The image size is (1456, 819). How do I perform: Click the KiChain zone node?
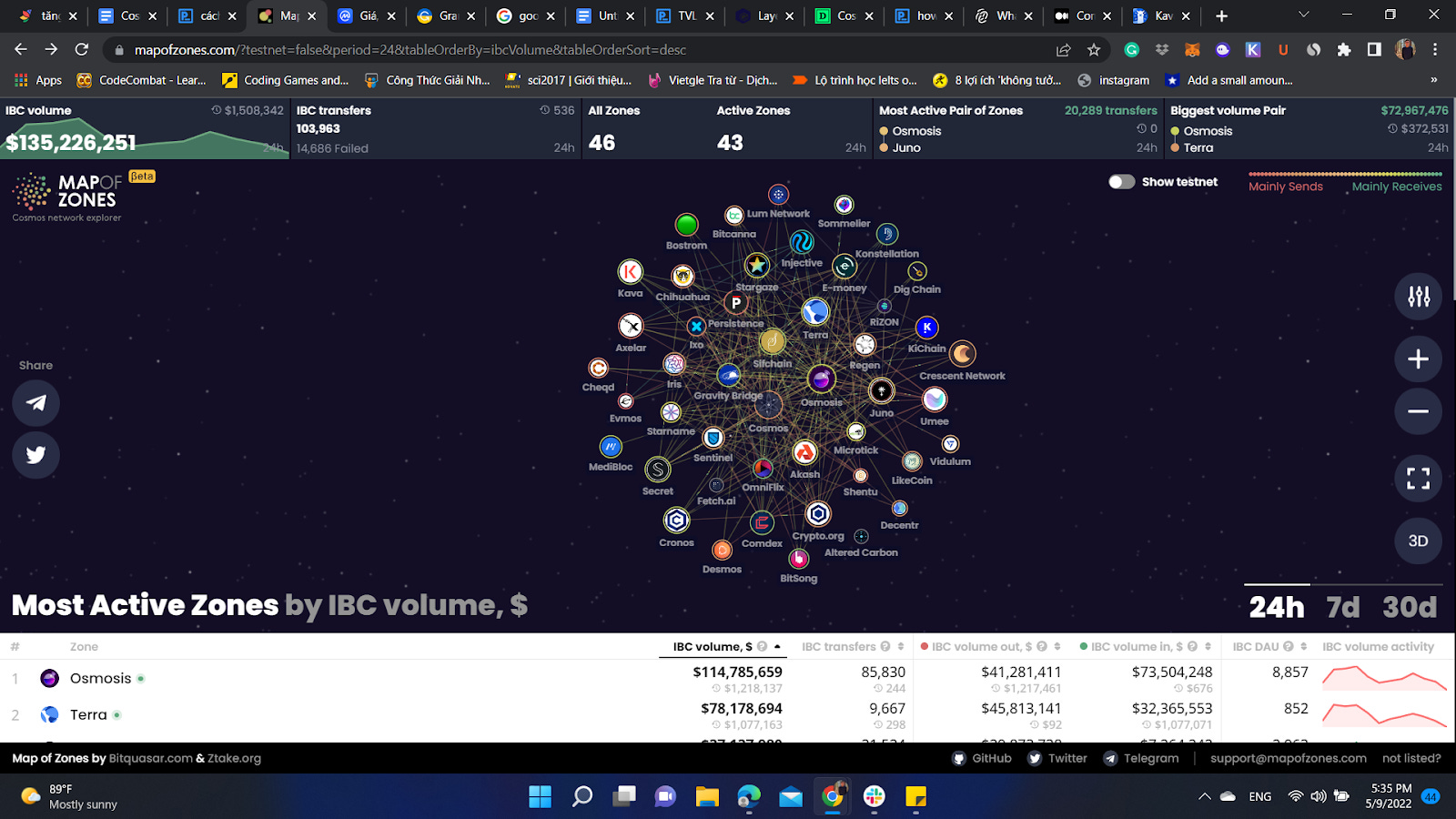tap(926, 328)
